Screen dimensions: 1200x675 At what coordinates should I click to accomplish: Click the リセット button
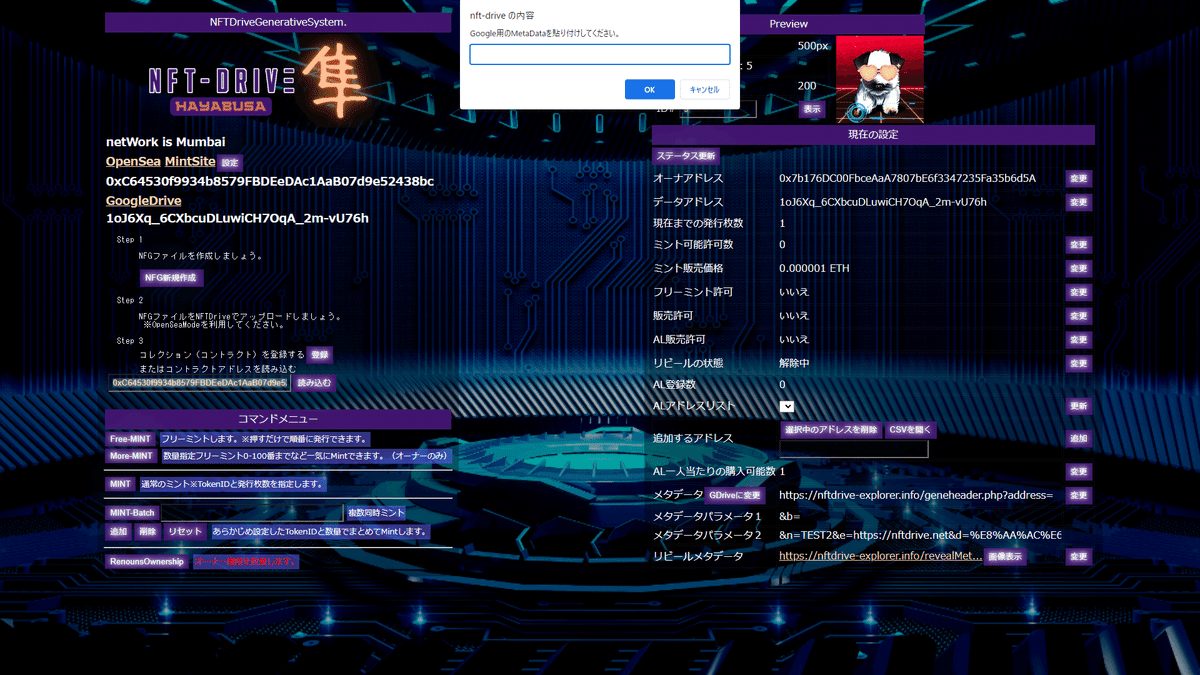coord(185,532)
